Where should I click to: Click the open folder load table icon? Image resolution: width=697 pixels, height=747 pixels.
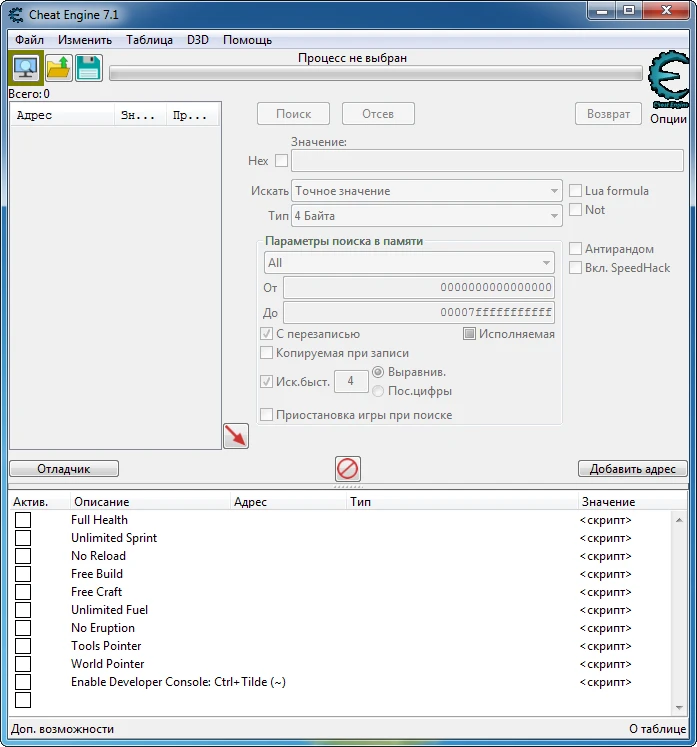point(59,68)
